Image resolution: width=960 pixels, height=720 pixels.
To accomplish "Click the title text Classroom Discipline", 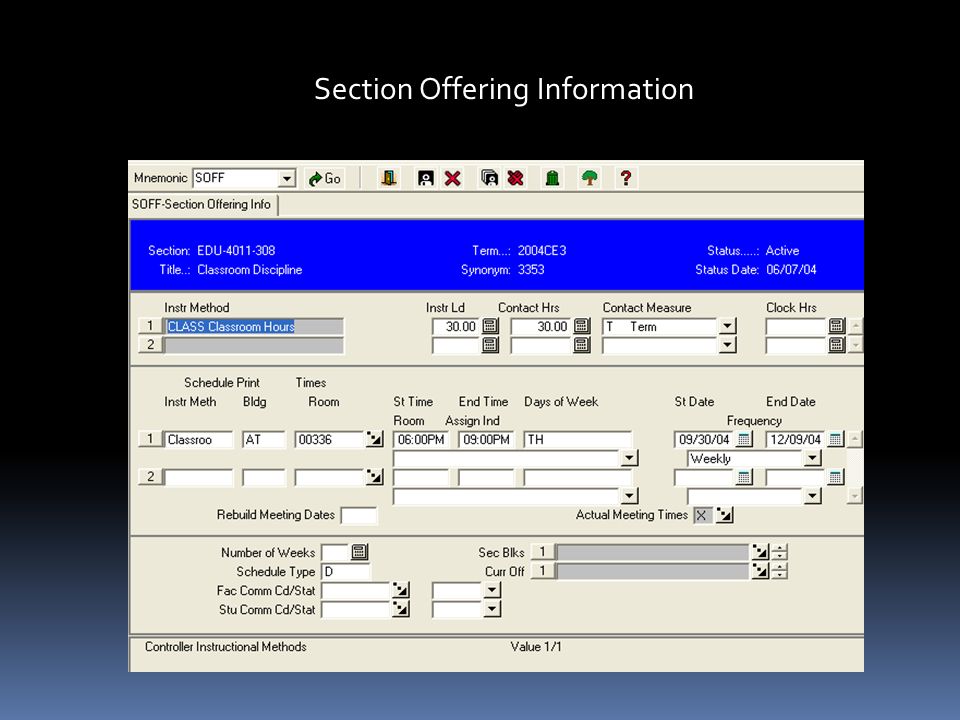I will coord(250,269).
